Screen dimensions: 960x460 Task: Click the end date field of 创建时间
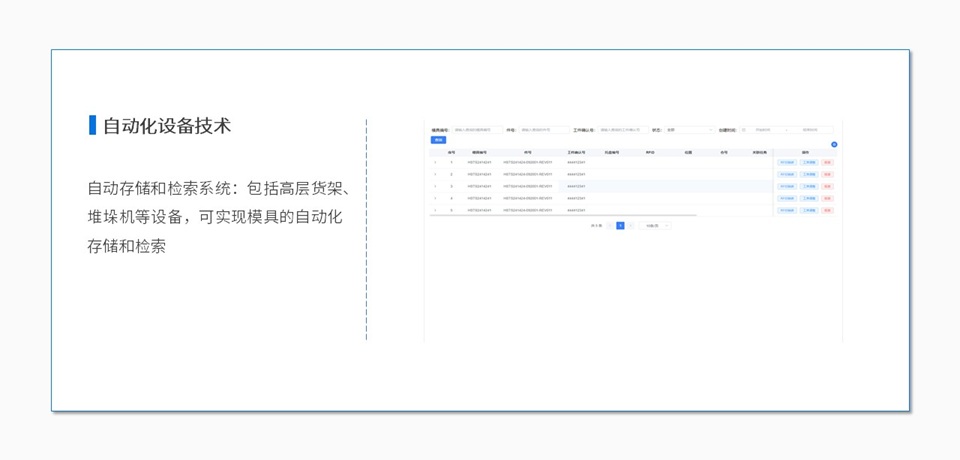[x=814, y=130]
